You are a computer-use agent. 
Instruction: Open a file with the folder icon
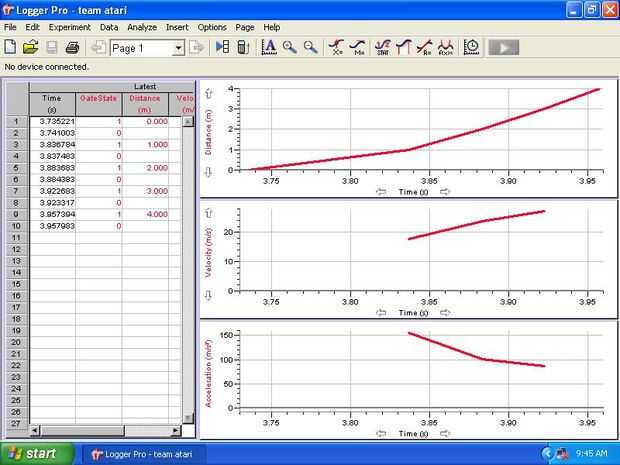(30, 47)
